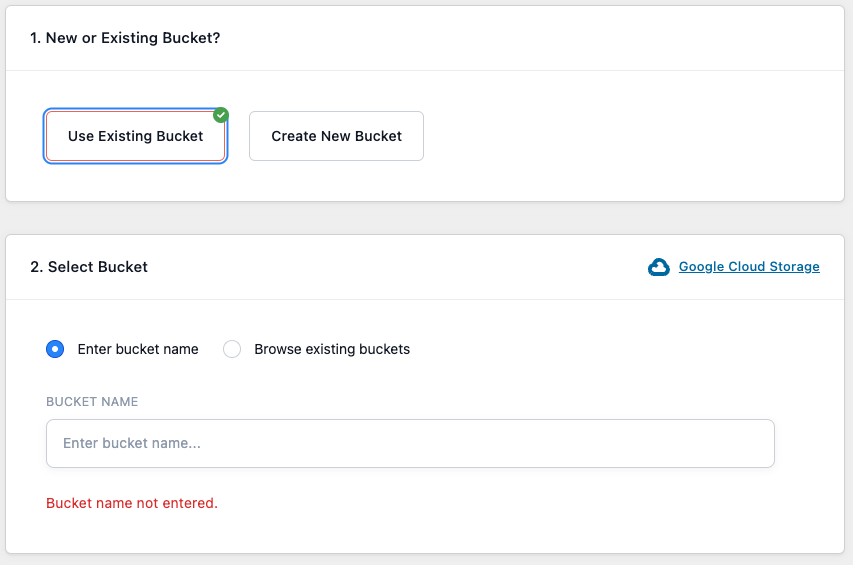This screenshot has height=565, width=853.
Task: Select the Browse existing buckets radio button
Action: (232, 349)
